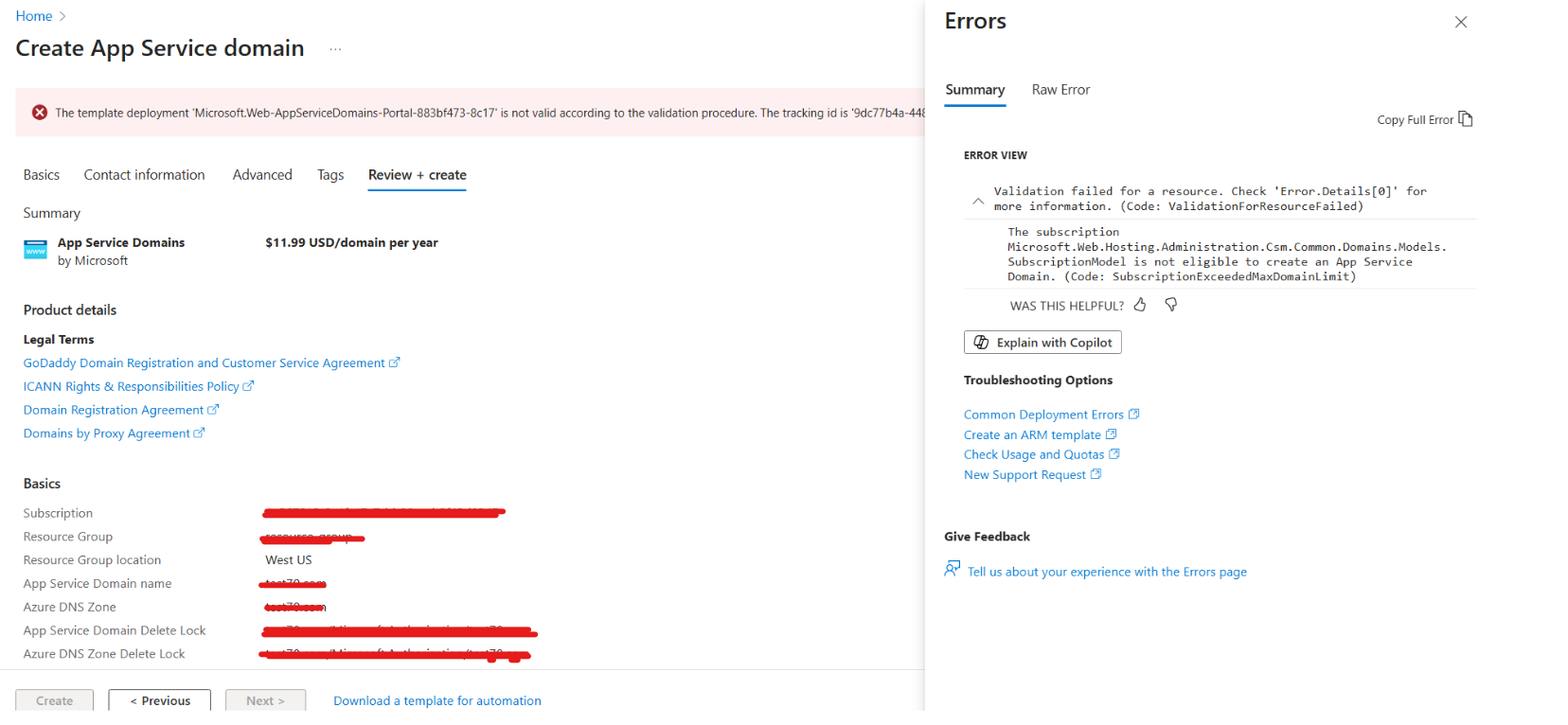Click '$11.99 USD/domain per year' price text
The height and width of the screenshot is (725, 1568).
coord(351,242)
